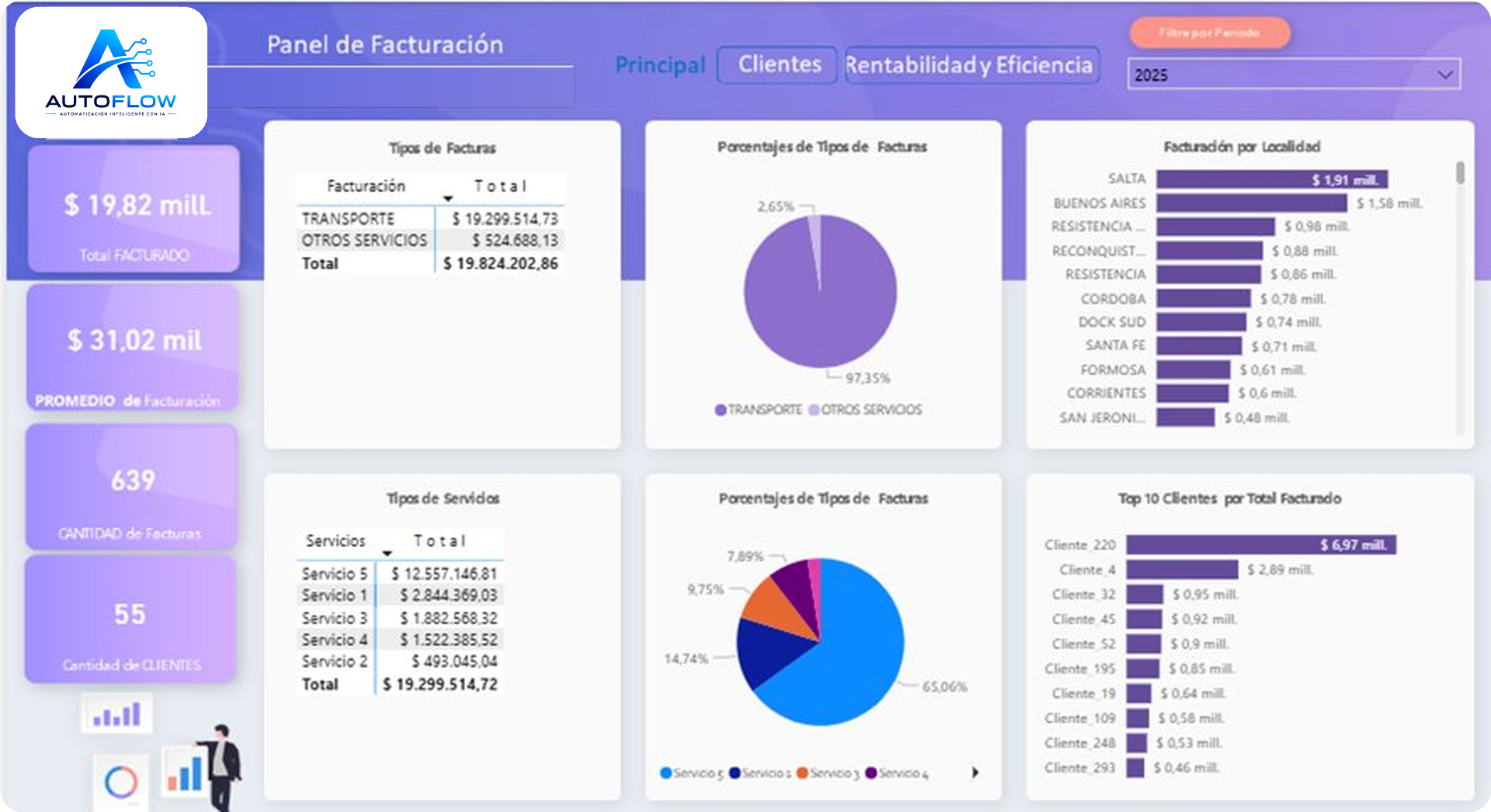Image resolution: width=1491 pixels, height=812 pixels.
Task: Select the Cantidad de Facturas card
Action: [x=131, y=486]
